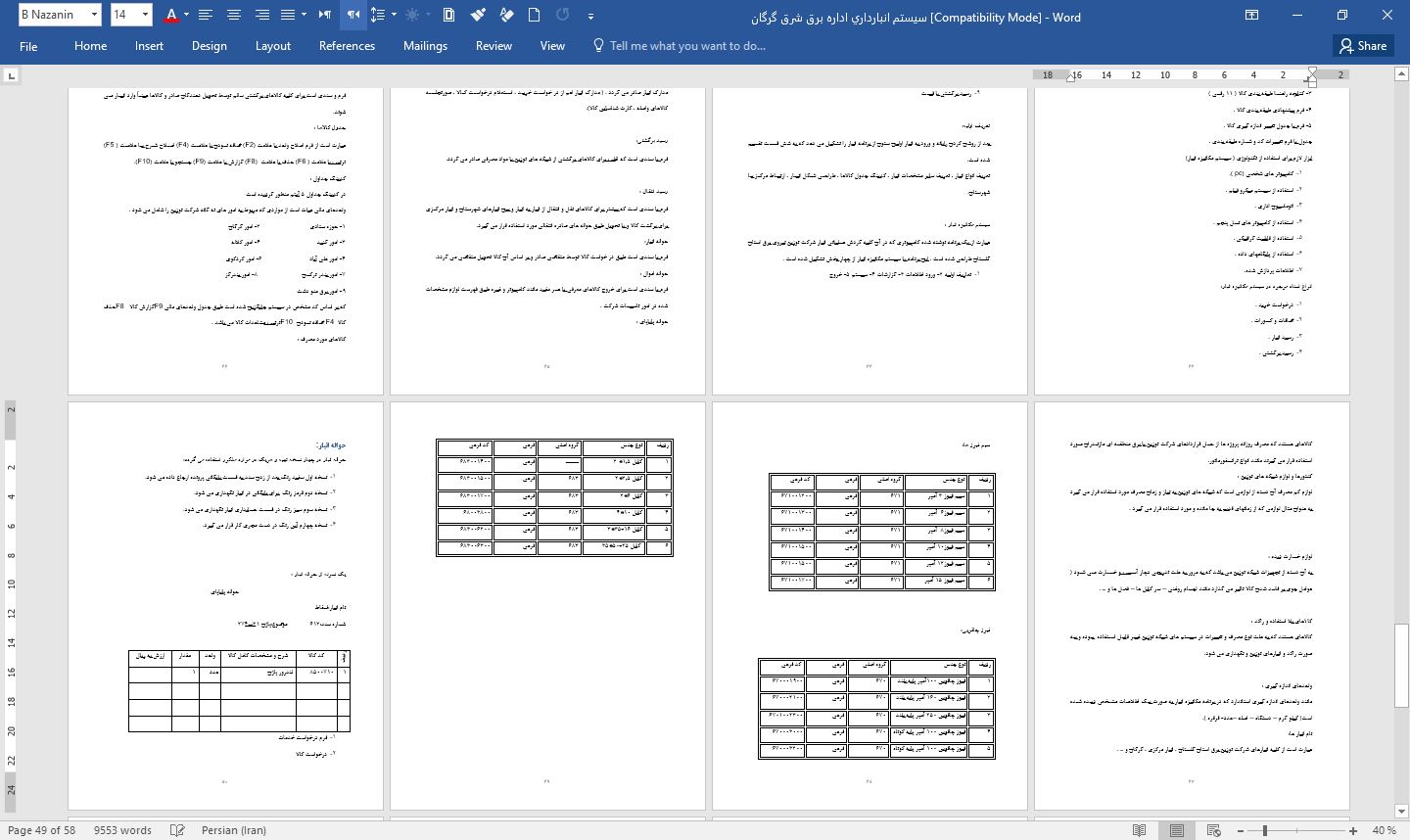Click the spelling proofing icon in status bar
This screenshot has height=840, width=1410.
[177, 830]
